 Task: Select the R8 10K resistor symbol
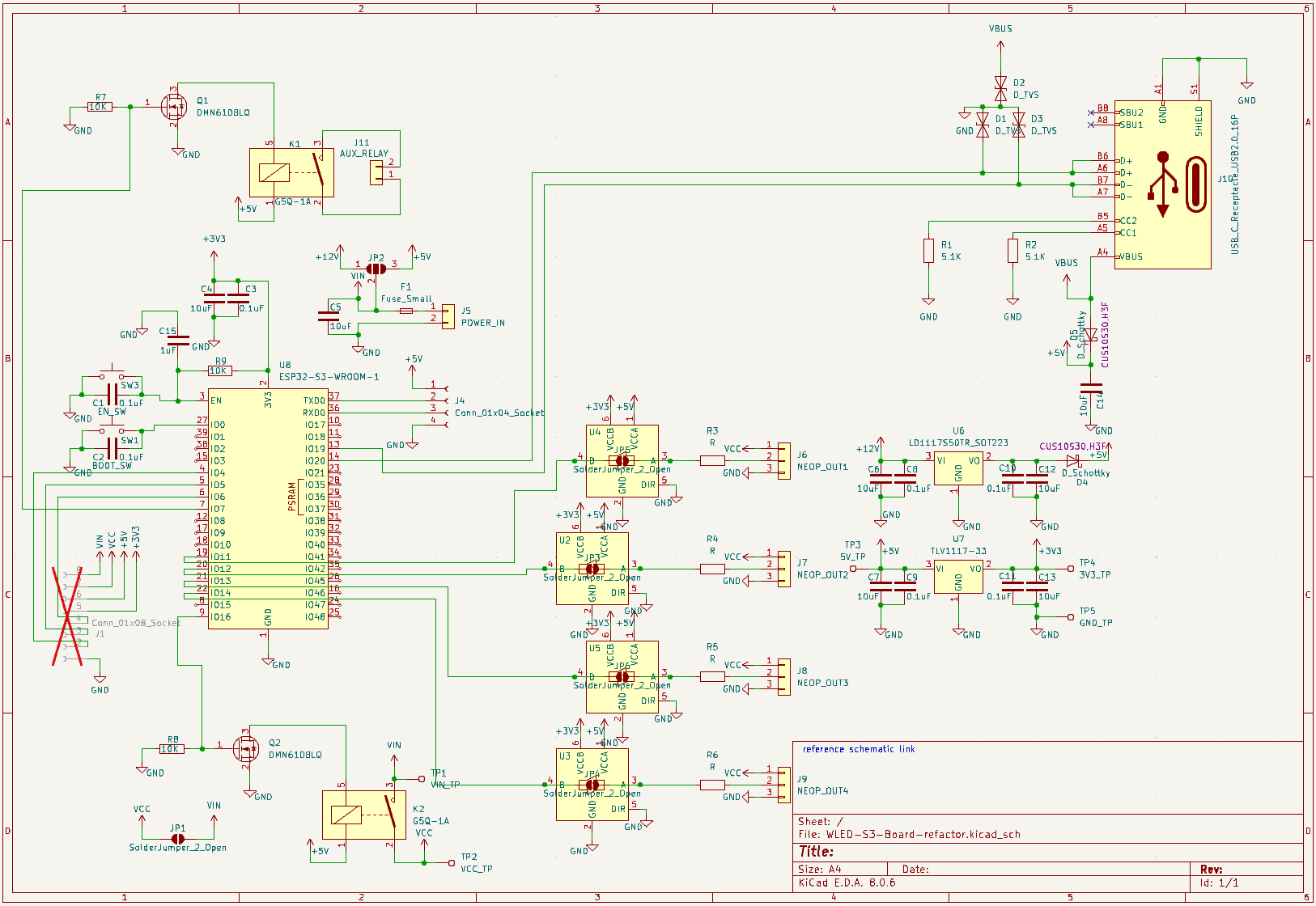pyautogui.click(x=171, y=749)
